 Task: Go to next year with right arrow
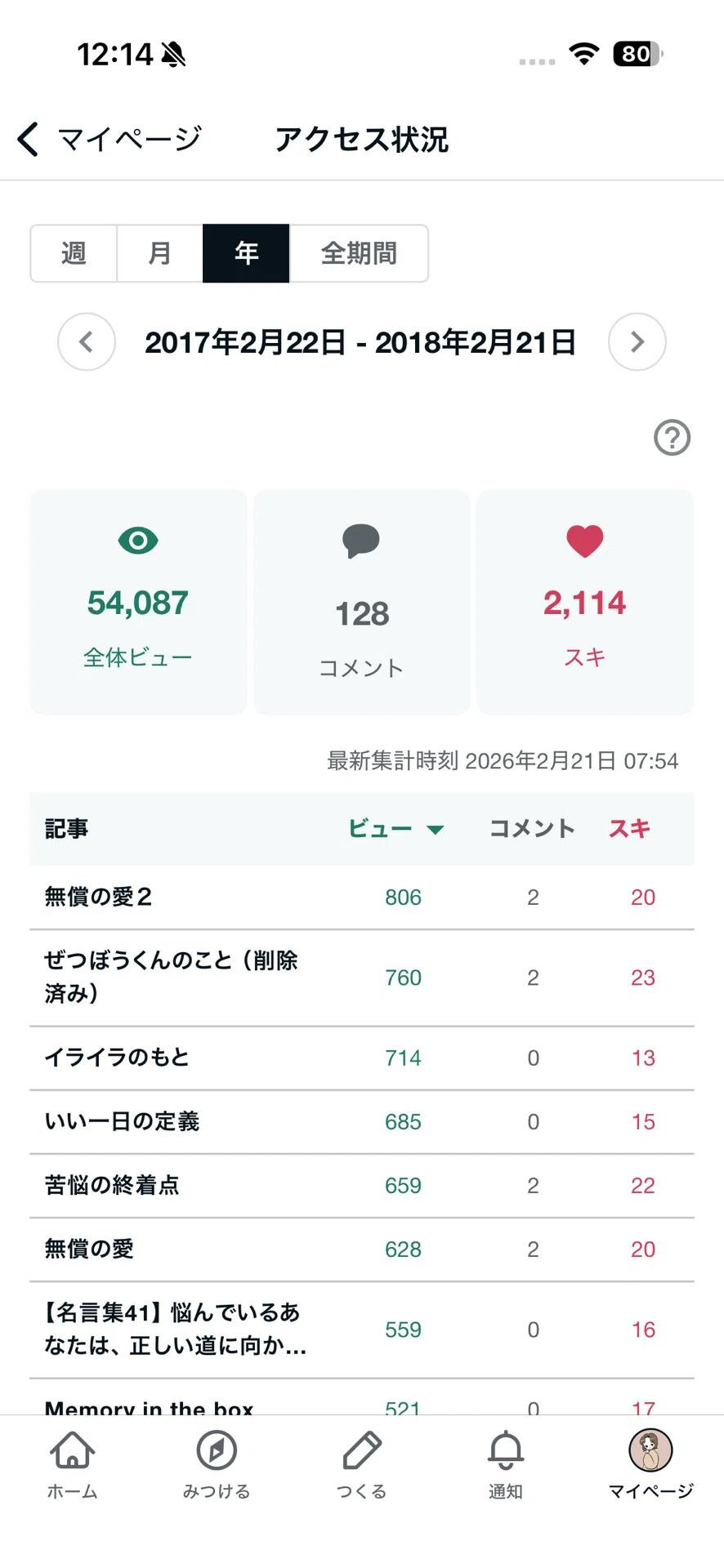637,341
